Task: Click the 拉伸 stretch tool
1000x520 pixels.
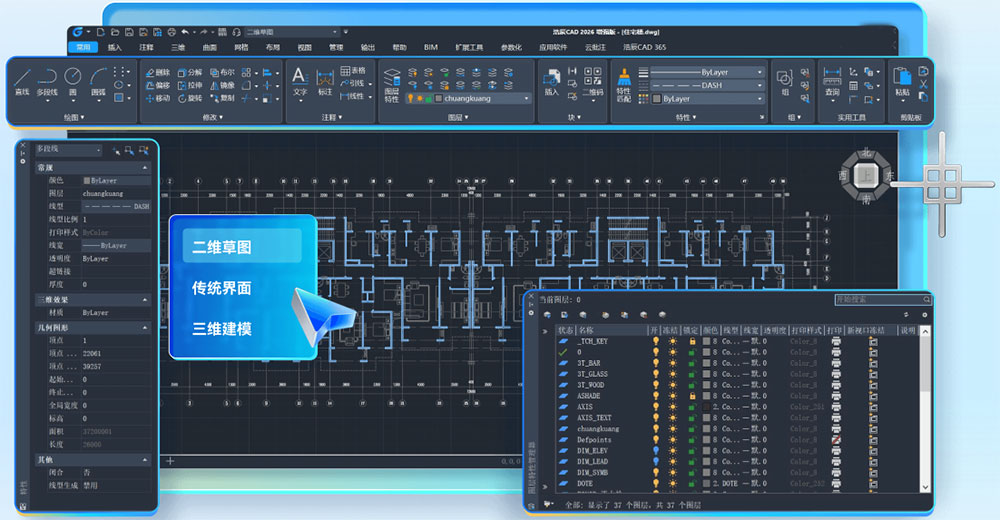Action: [189, 85]
